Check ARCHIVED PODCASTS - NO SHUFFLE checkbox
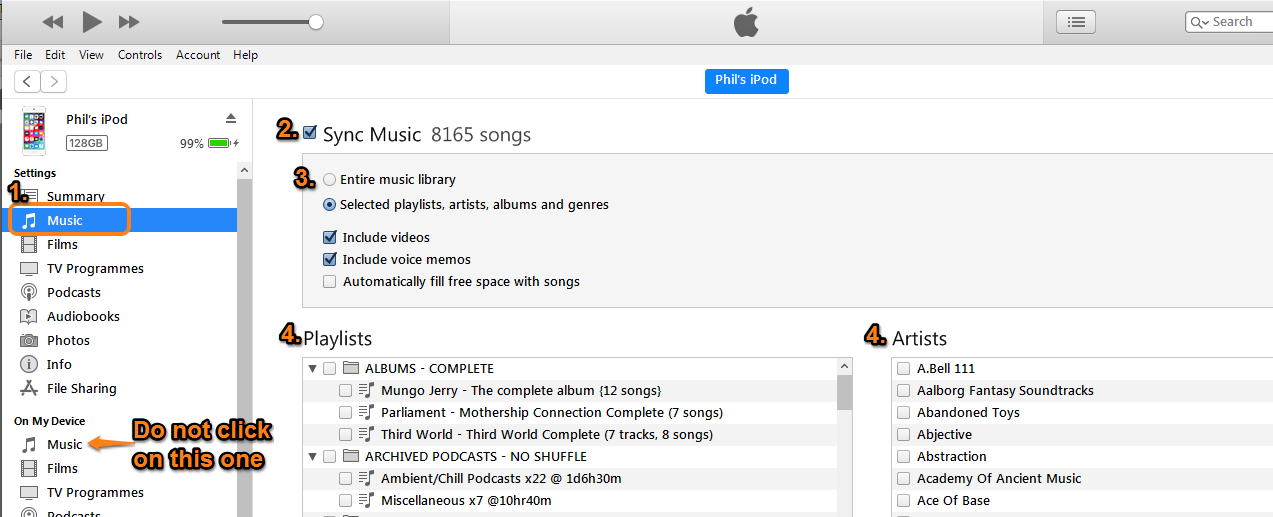The height and width of the screenshot is (517, 1273). coord(330,457)
